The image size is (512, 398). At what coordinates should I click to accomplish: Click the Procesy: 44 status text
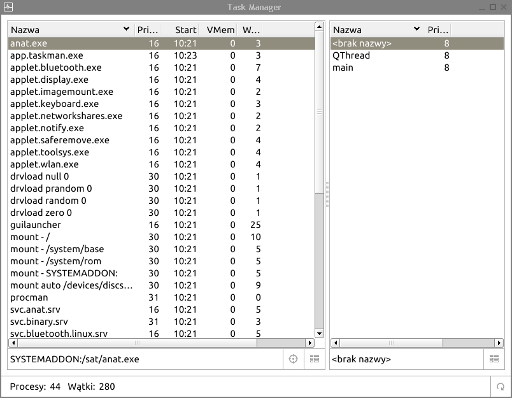coord(35,387)
